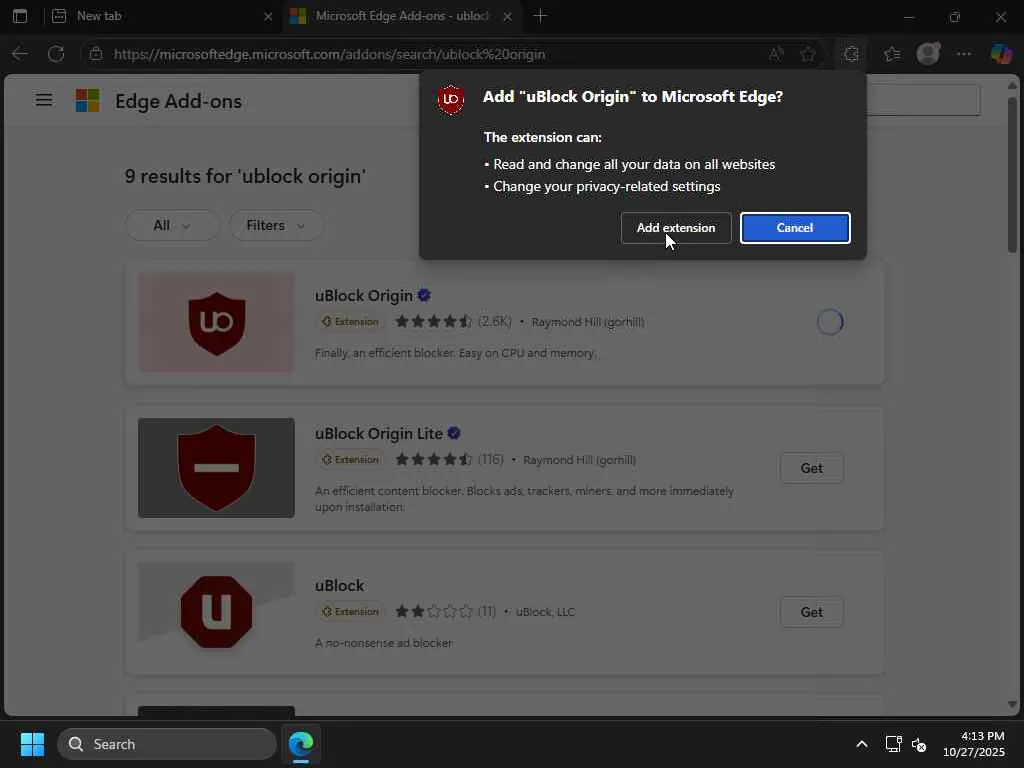This screenshot has height=768, width=1024.
Task: Open the Extensions puzzle icon
Action: click(851, 54)
